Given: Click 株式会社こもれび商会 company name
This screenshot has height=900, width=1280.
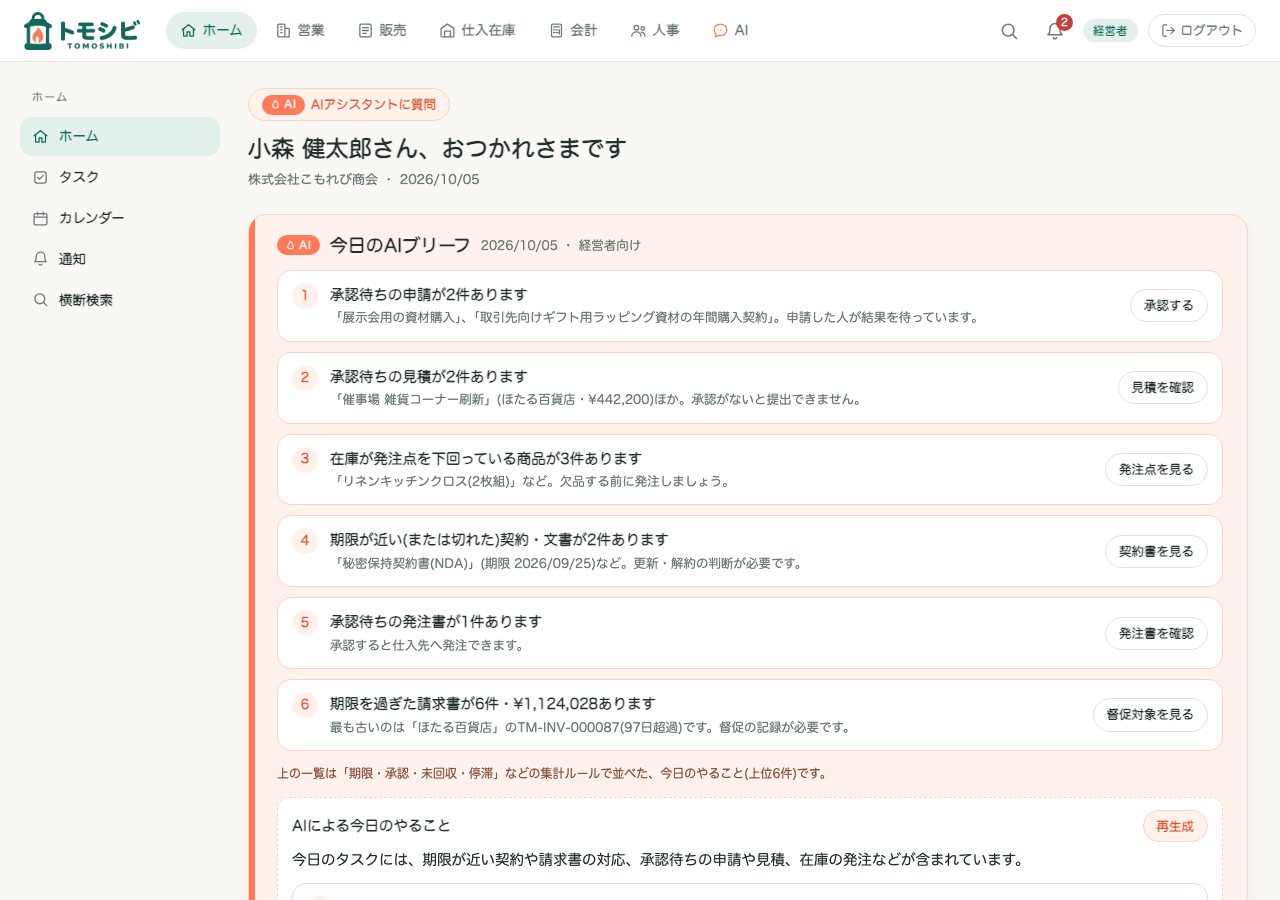Looking at the screenshot, I should 313,179.
